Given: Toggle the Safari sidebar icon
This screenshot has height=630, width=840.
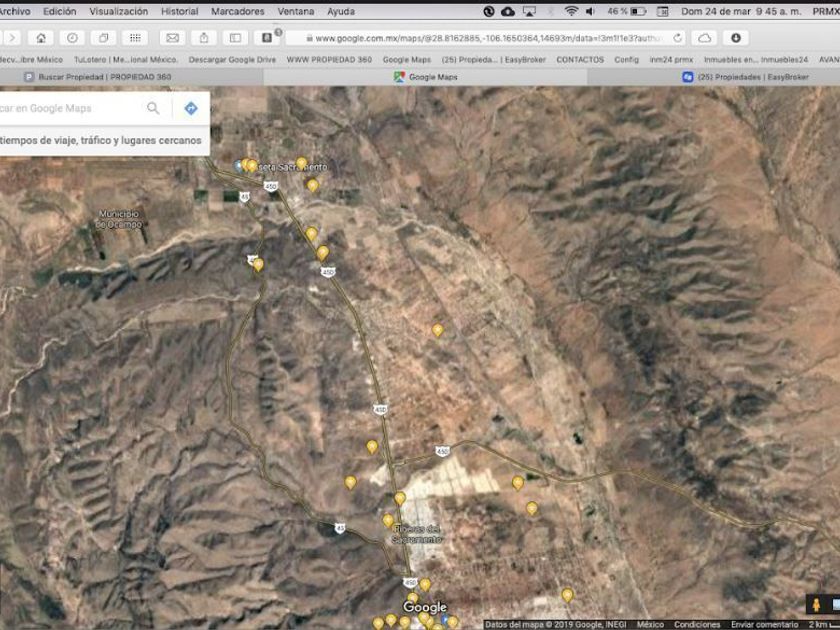Looking at the screenshot, I should pyautogui.click(x=235, y=38).
